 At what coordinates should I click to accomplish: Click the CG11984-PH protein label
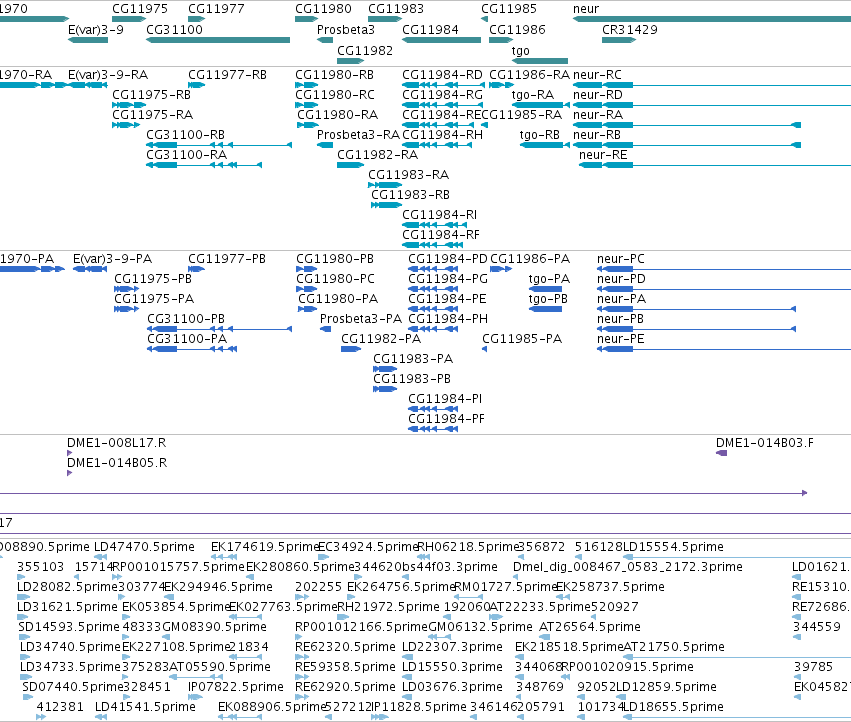tap(448, 319)
